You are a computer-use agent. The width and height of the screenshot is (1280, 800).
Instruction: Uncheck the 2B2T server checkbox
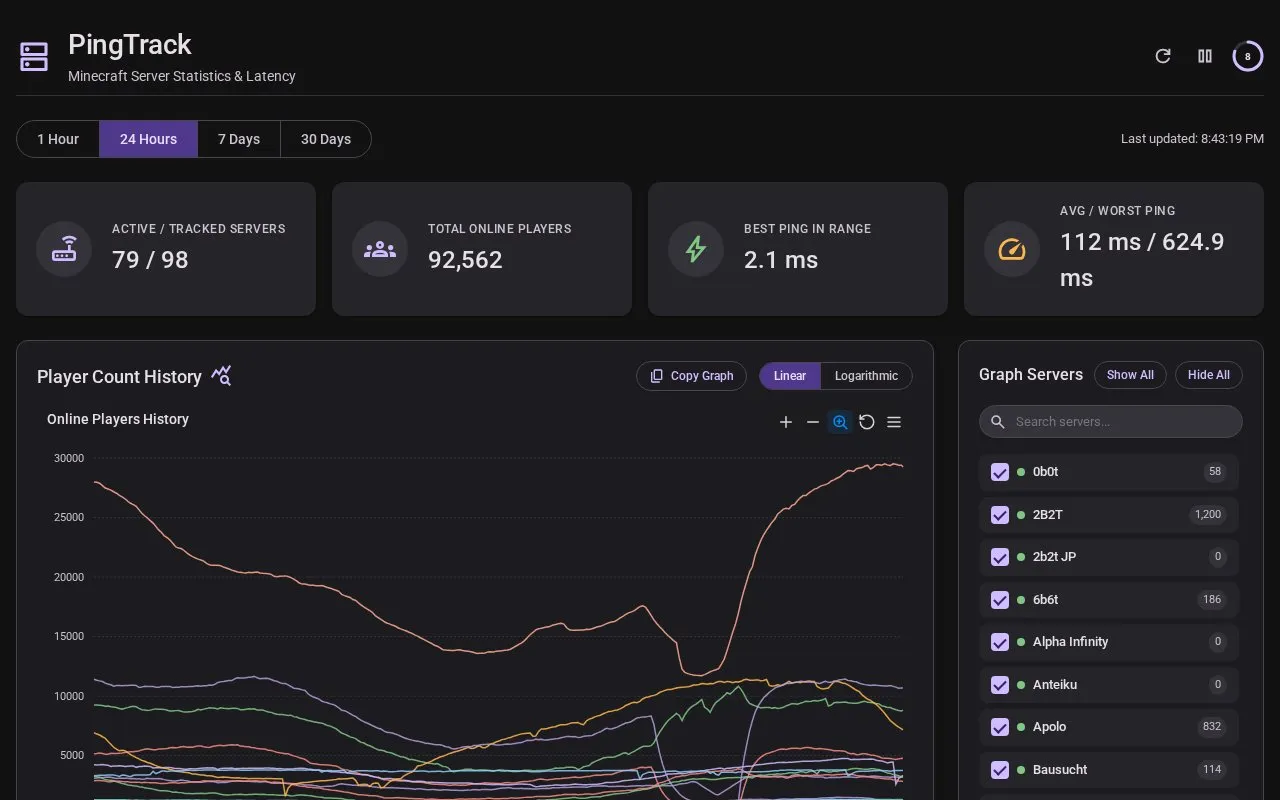click(1000, 515)
